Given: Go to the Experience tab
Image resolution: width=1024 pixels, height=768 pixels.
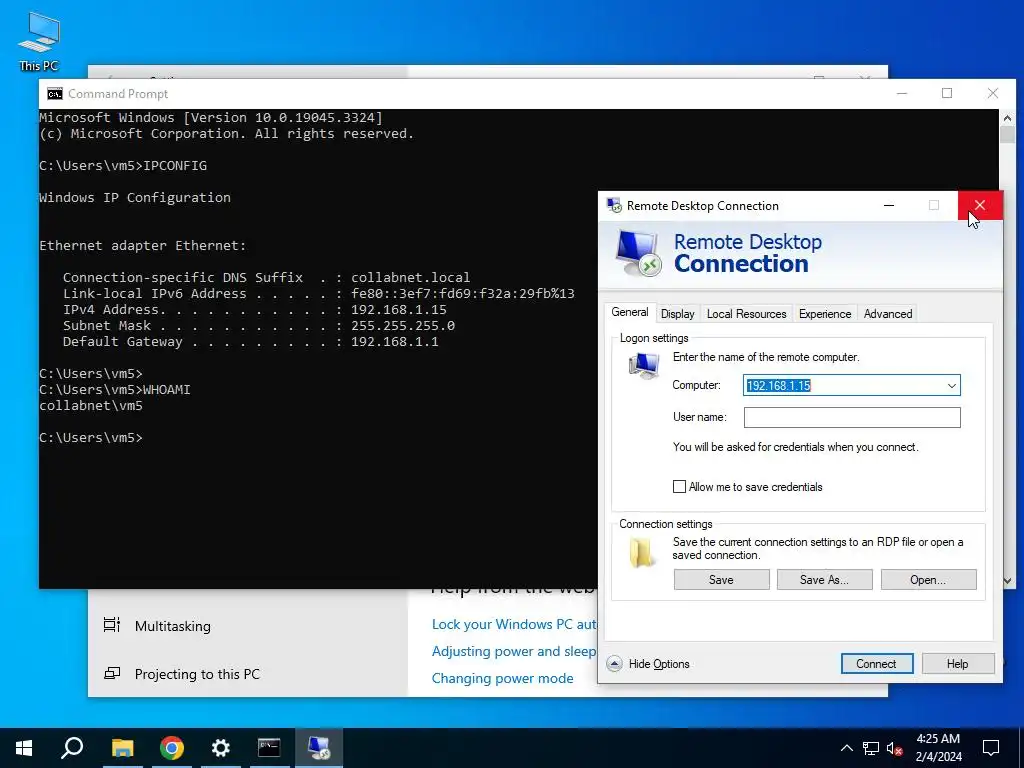Looking at the screenshot, I should 825,314.
